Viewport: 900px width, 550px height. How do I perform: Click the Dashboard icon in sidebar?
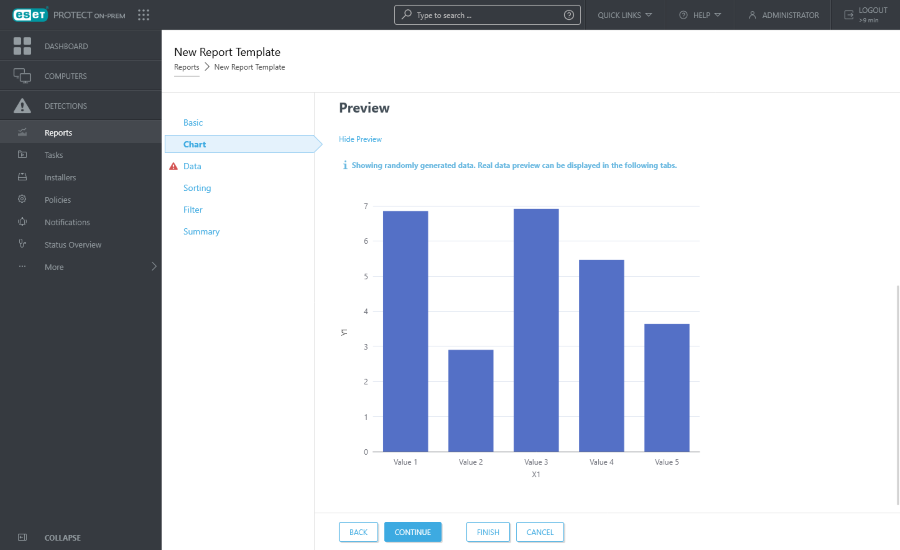(x=22, y=46)
